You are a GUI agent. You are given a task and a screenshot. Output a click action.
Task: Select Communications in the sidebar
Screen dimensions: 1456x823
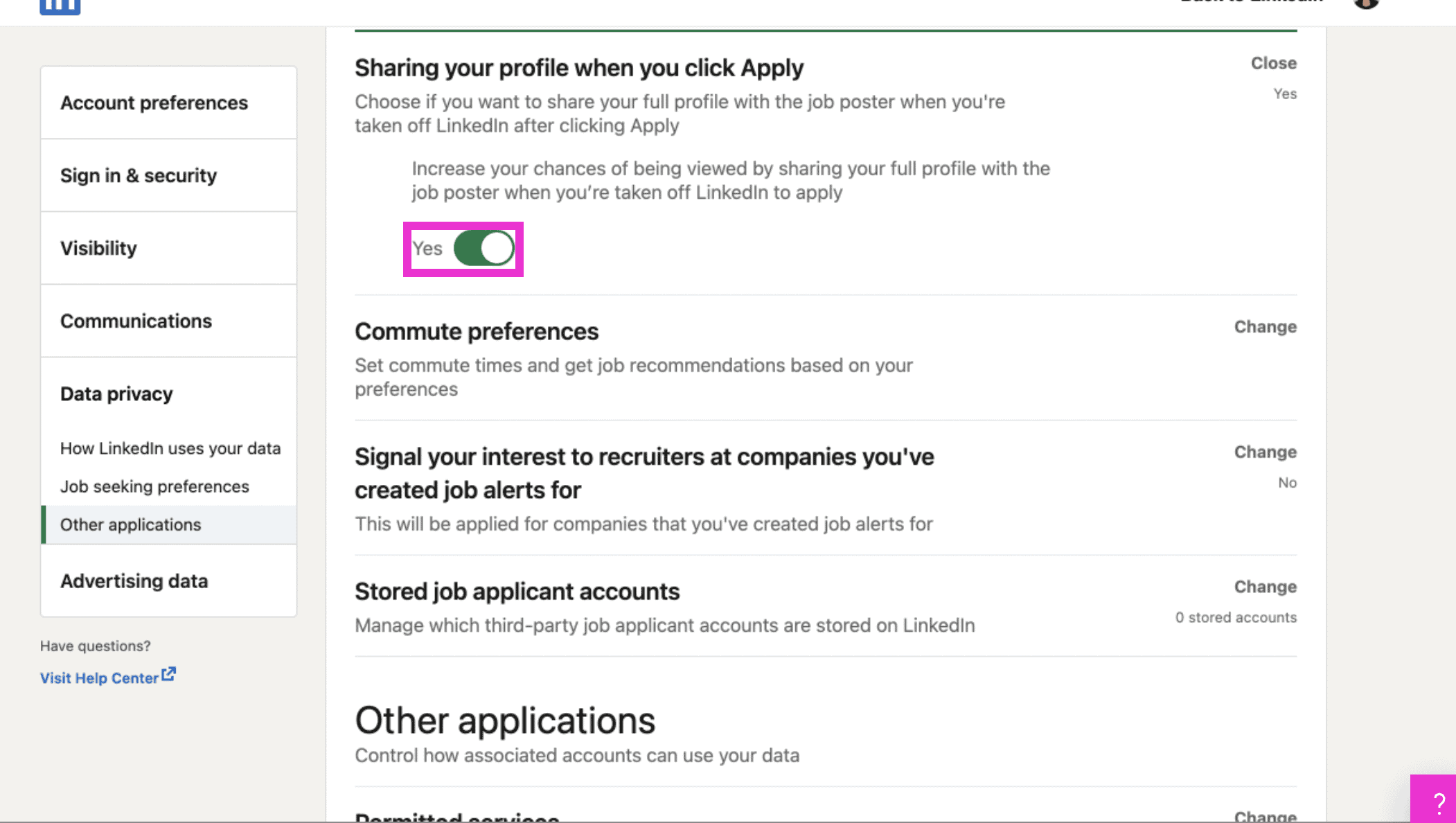click(x=136, y=321)
